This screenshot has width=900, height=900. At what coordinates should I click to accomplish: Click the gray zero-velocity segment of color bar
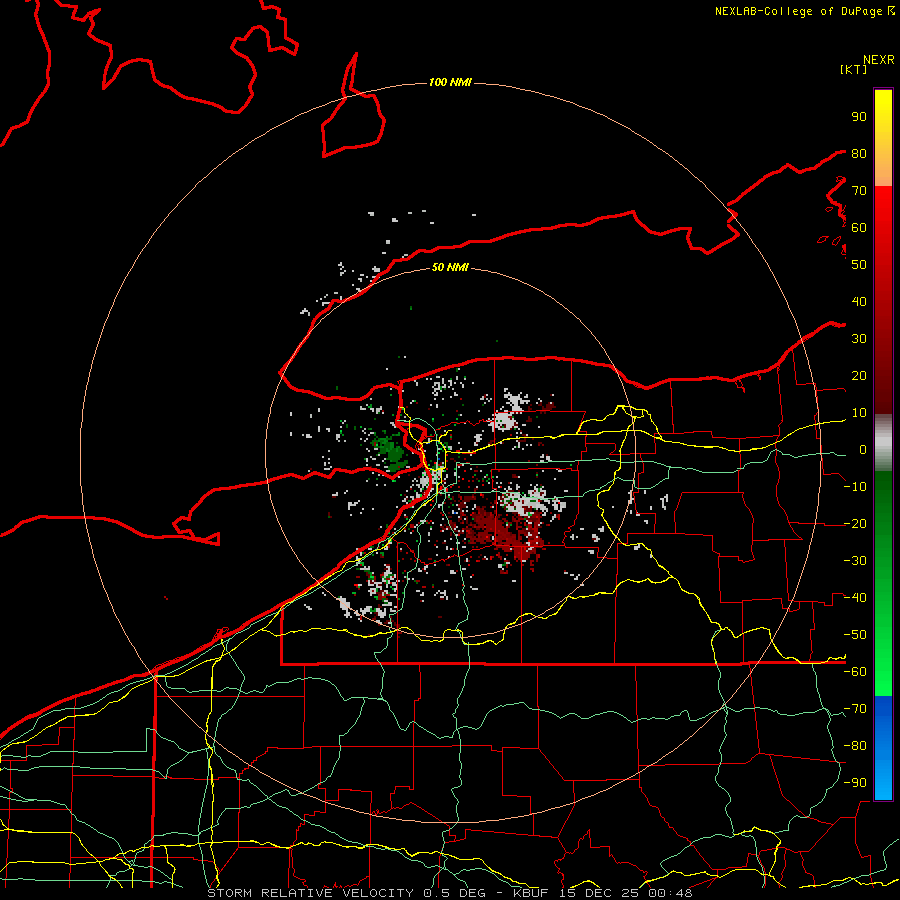click(883, 443)
